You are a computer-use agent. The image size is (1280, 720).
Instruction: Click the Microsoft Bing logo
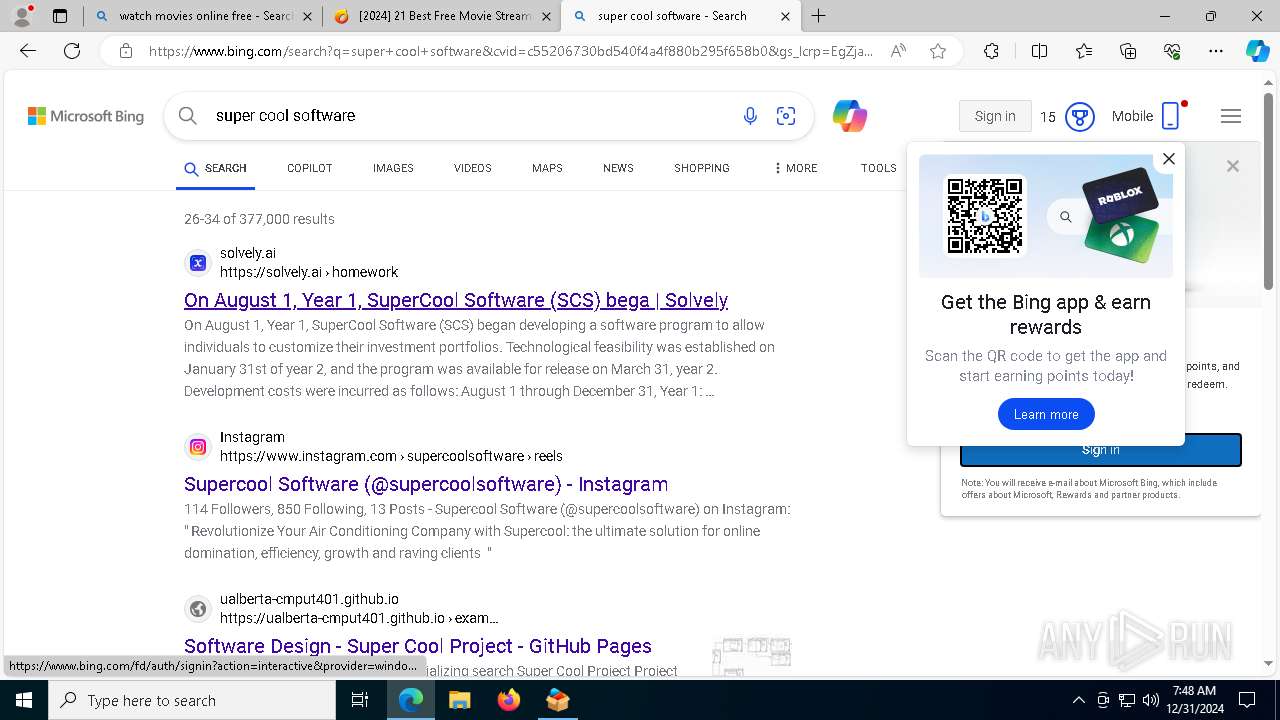(x=86, y=116)
